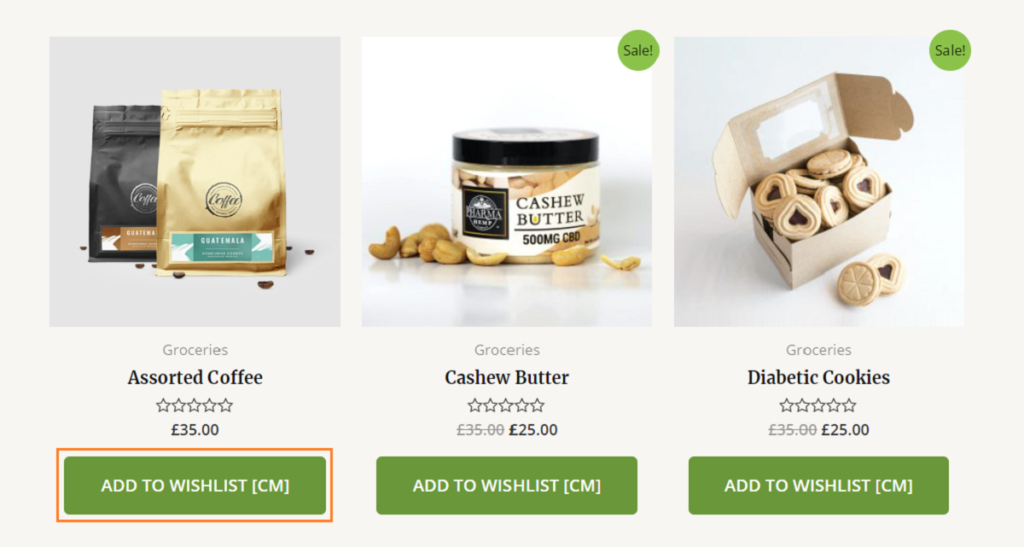The width and height of the screenshot is (1024, 547).
Task: Click the Sale! badge on Cashew Butter
Action: coord(638,50)
